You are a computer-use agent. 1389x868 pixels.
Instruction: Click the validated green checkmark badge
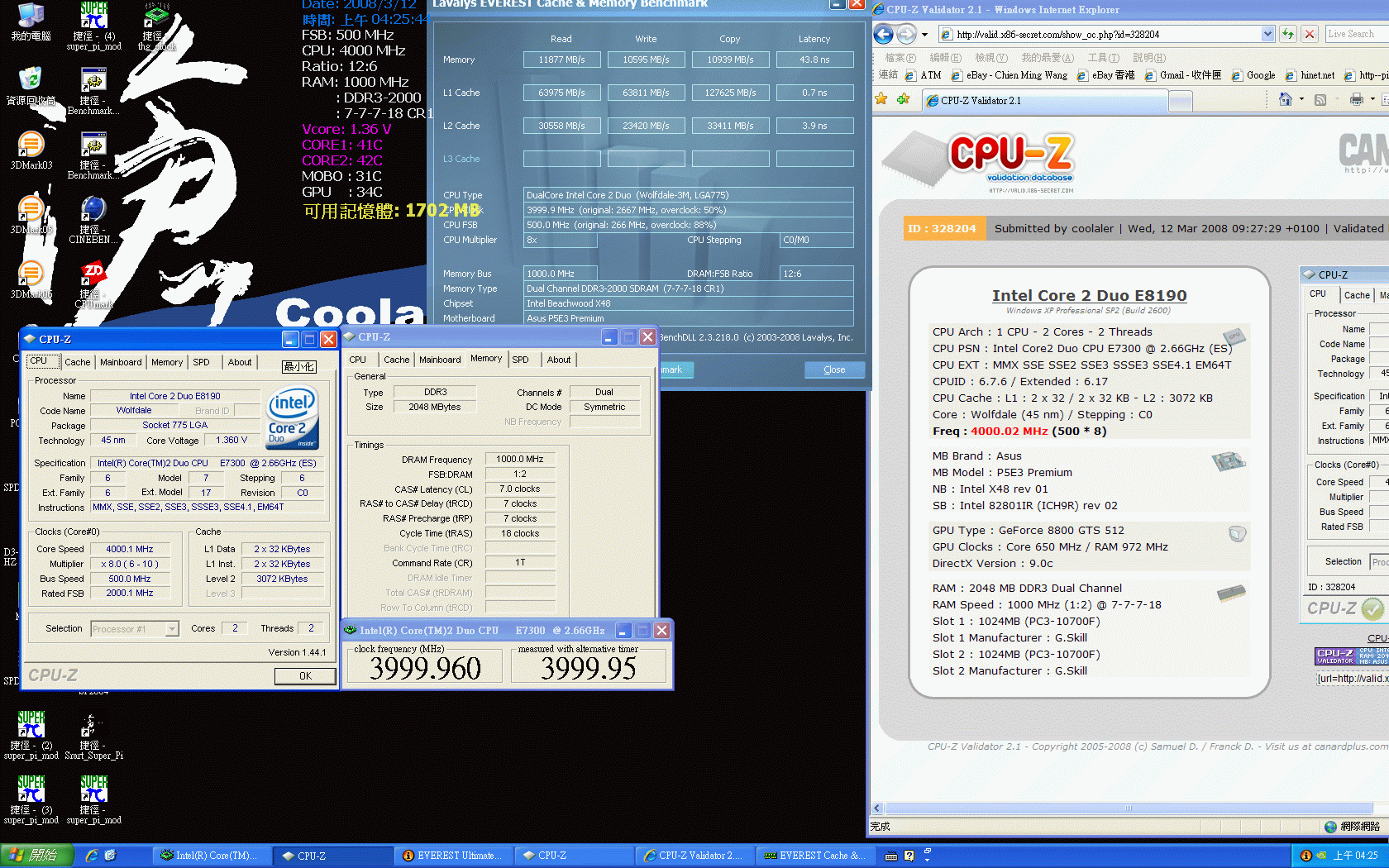pos(1372,608)
